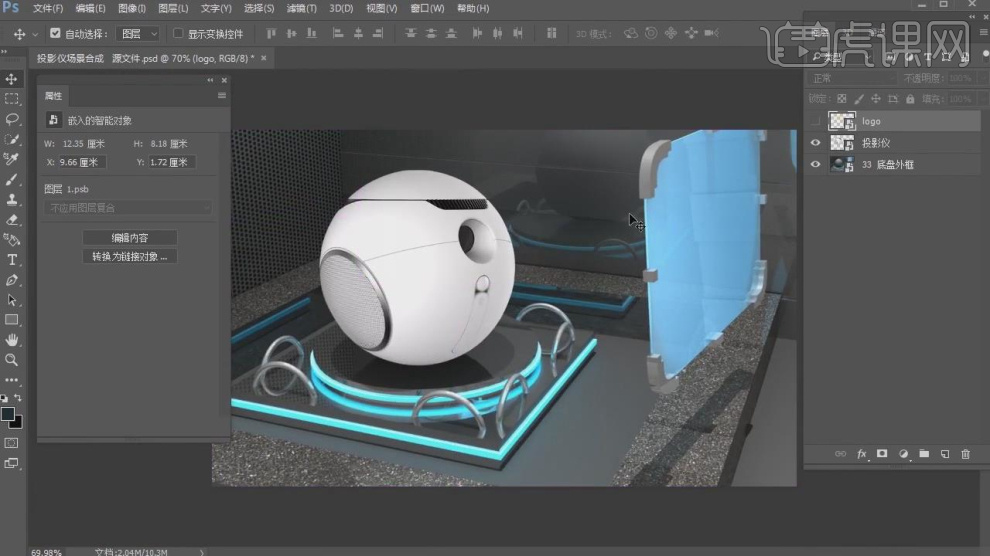The image size is (990, 556).
Task: Pick the Pen tool
Action: click(12, 280)
